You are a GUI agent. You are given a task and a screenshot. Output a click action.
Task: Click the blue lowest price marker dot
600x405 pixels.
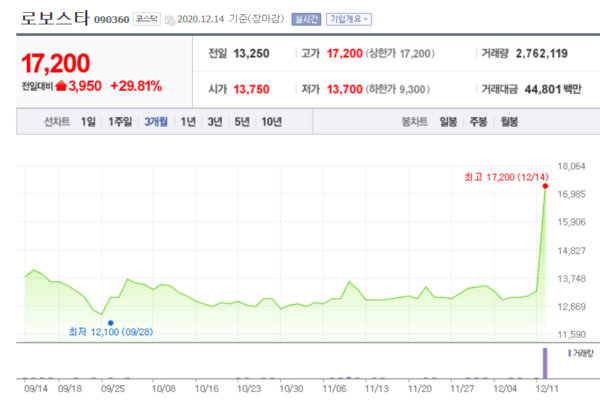[111, 323]
